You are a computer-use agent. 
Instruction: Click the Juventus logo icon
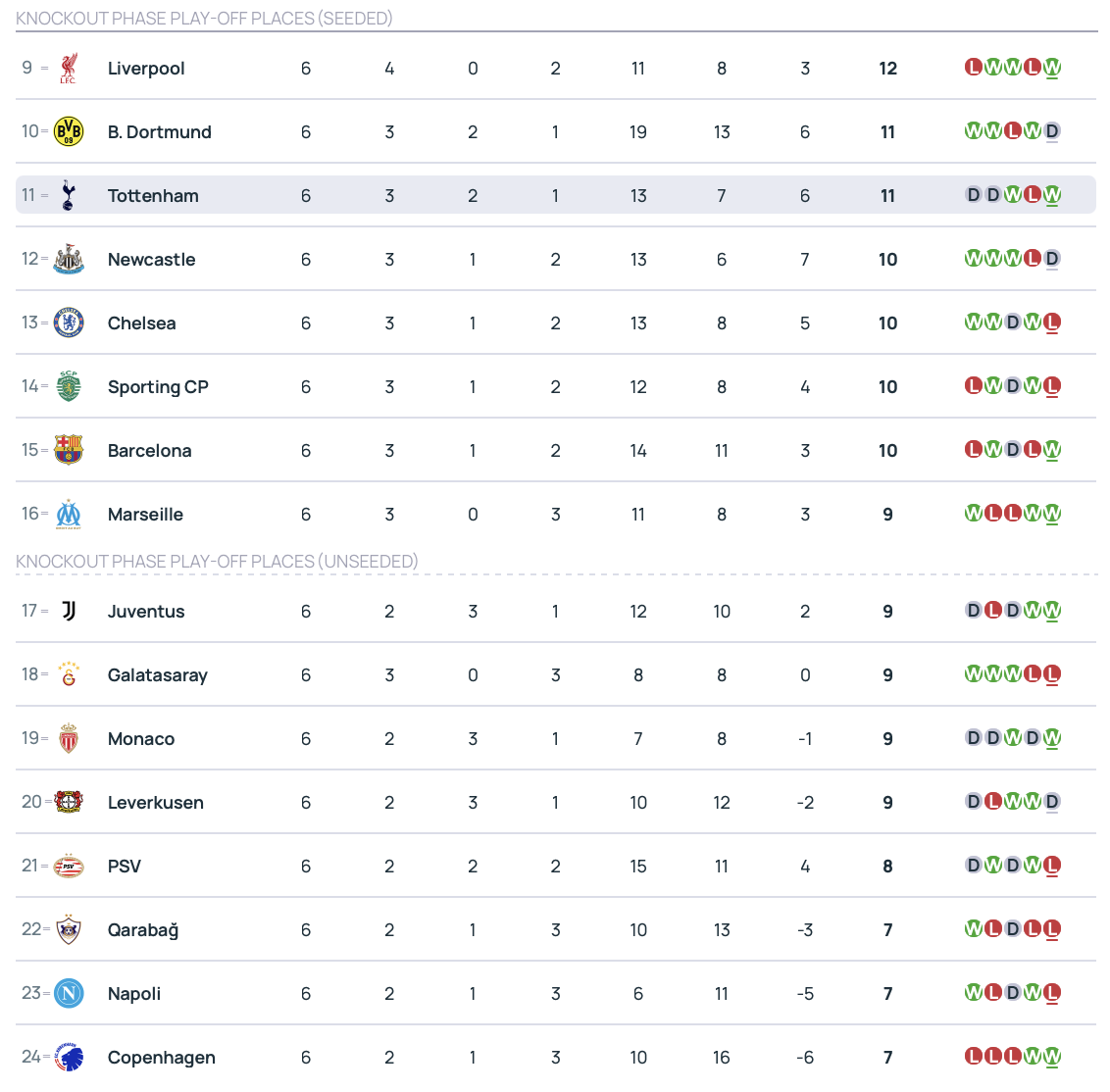pos(68,611)
